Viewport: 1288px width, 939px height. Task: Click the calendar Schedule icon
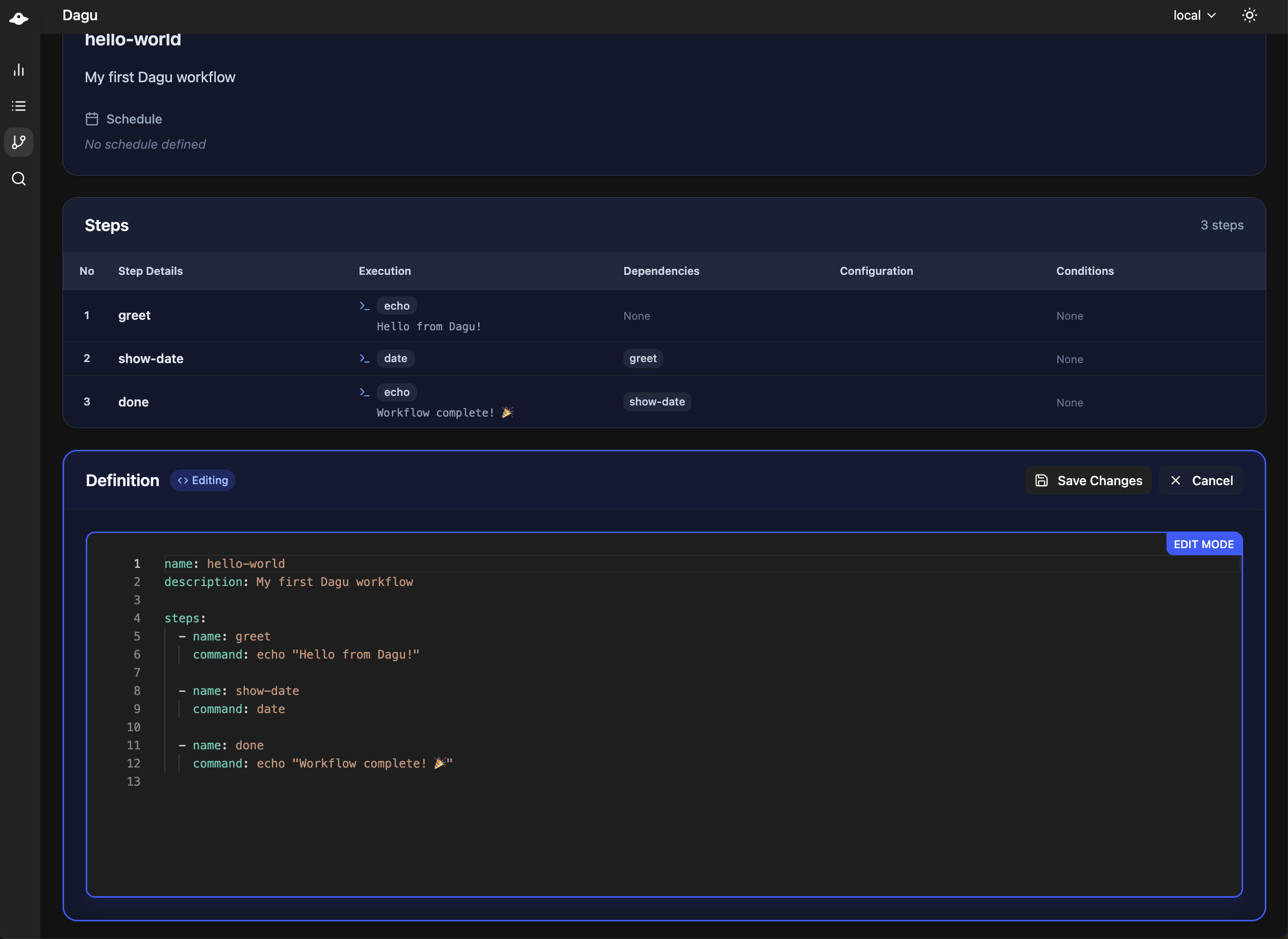(91, 119)
